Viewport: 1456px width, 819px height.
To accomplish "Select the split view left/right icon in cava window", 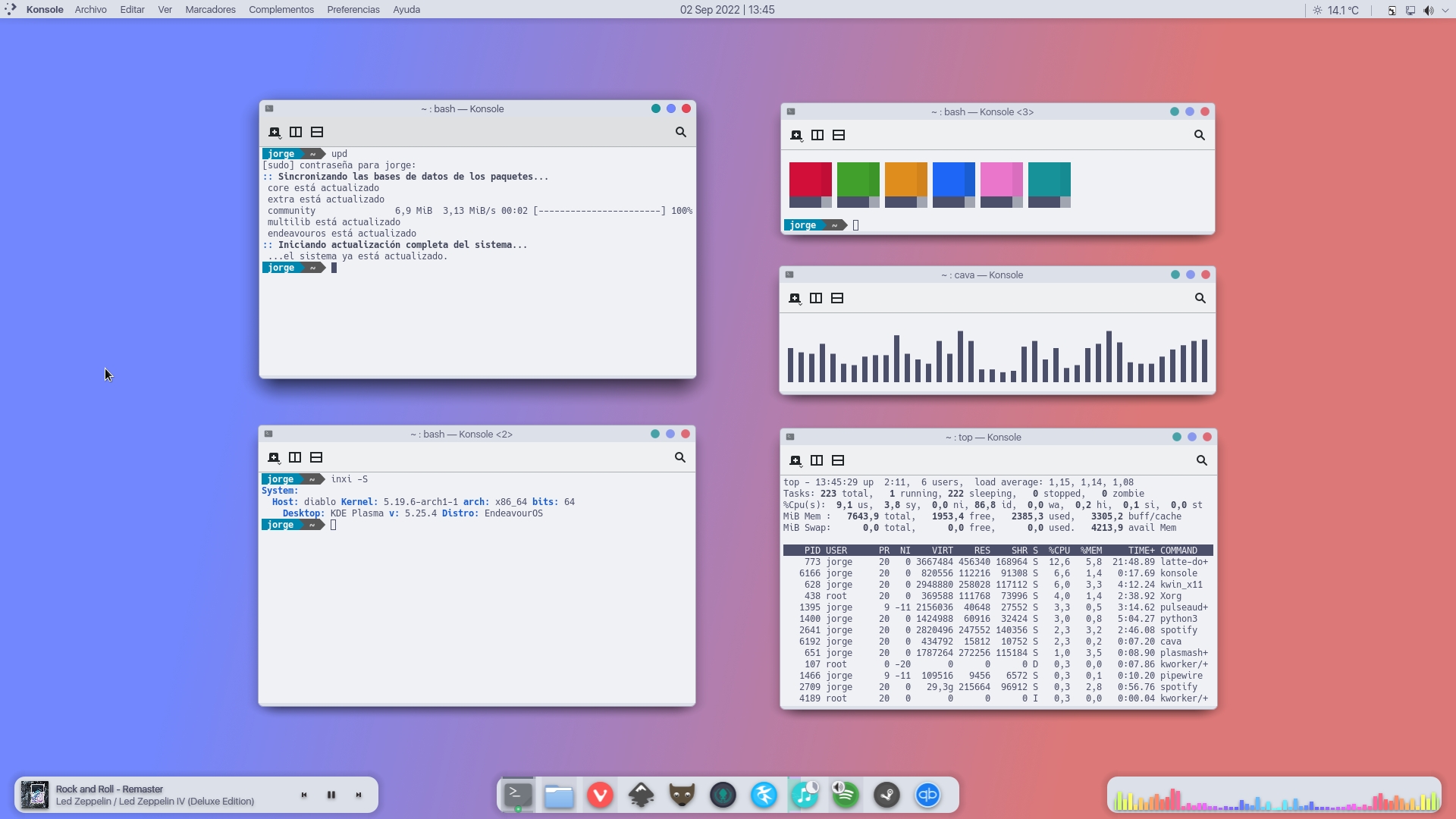I will 816,298.
